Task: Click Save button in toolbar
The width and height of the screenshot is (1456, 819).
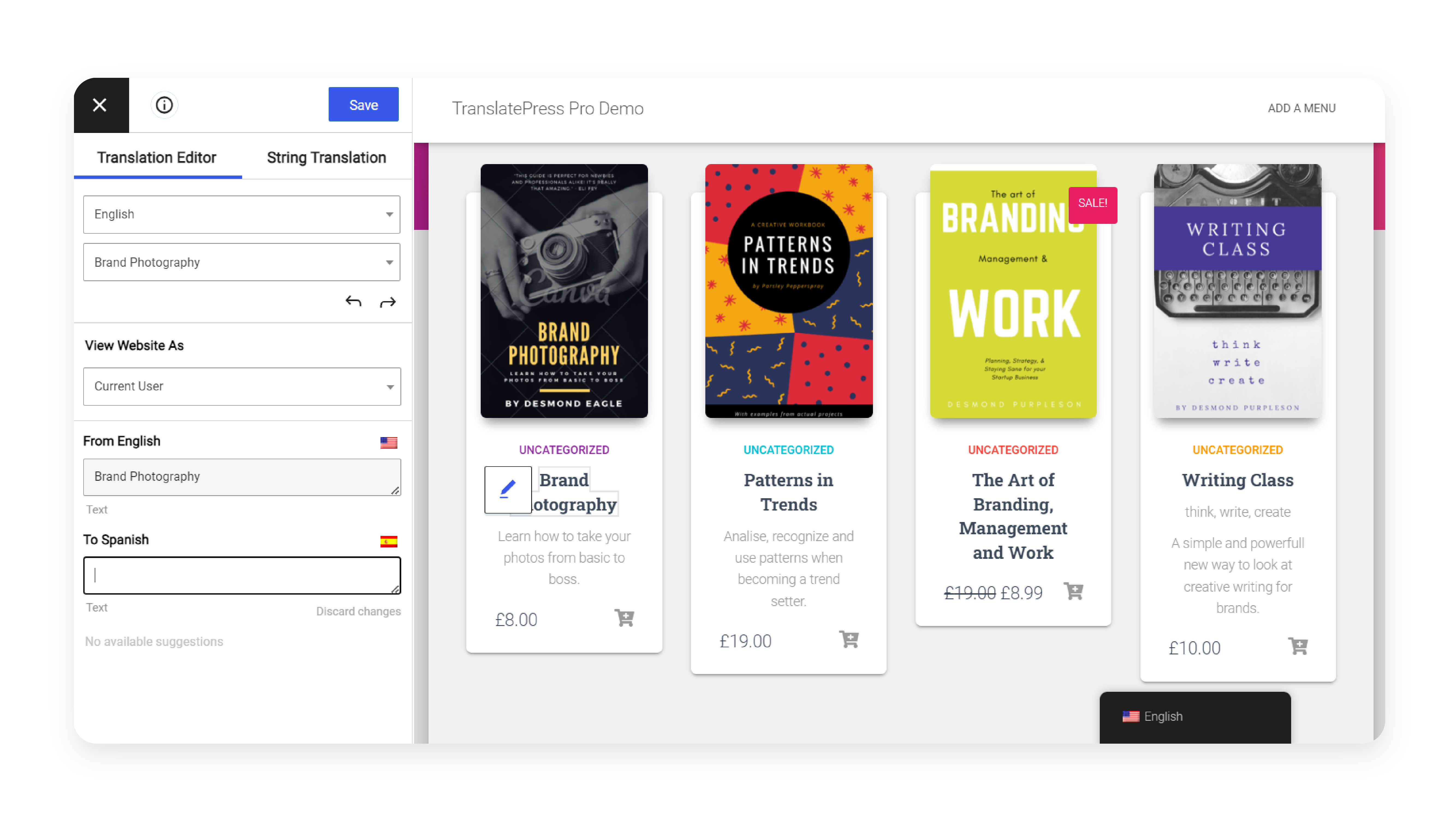Action: point(363,104)
